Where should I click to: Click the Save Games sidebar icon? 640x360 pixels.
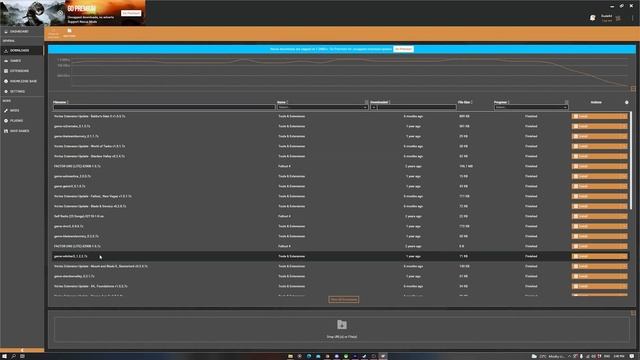[6, 131]
